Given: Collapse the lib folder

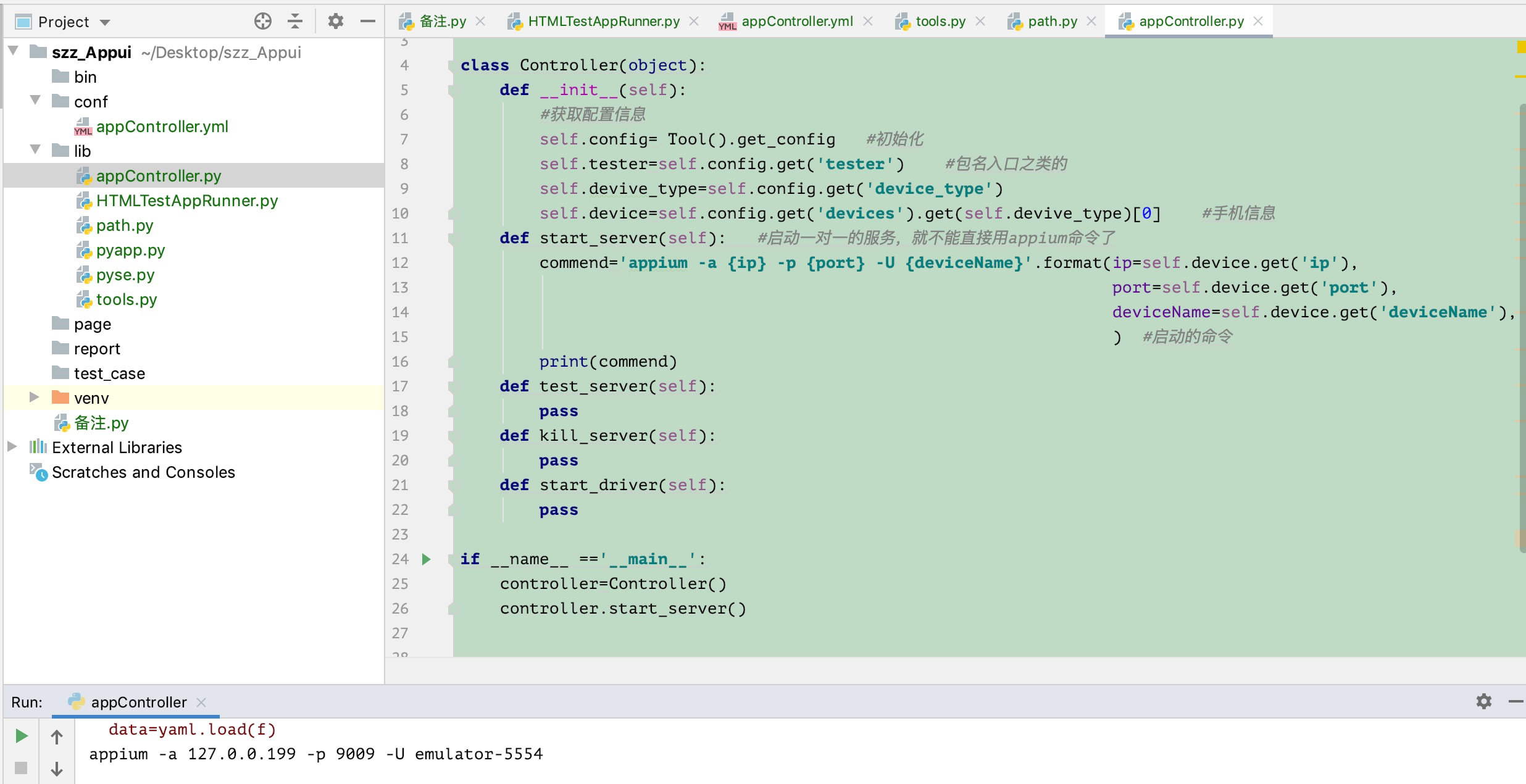Looking at the screenshot, I should tap(35, 150).
